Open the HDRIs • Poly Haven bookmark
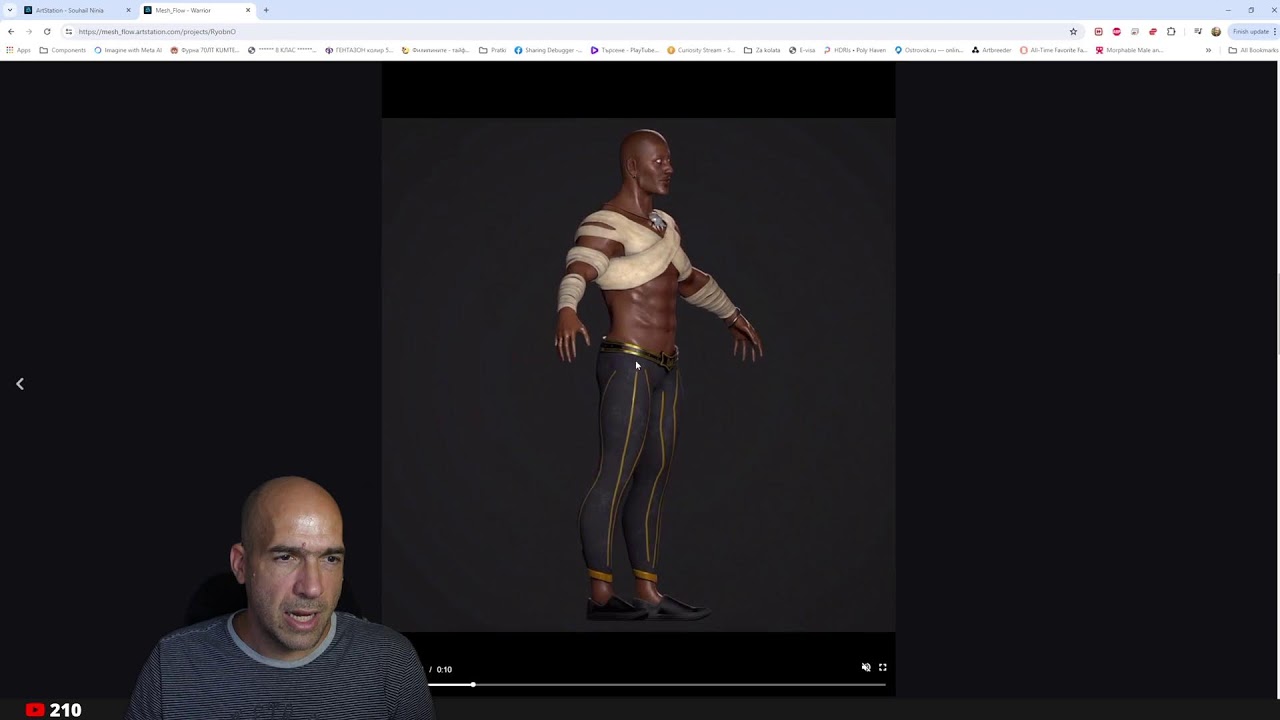 pyautogui.click(x=855, y=50)
